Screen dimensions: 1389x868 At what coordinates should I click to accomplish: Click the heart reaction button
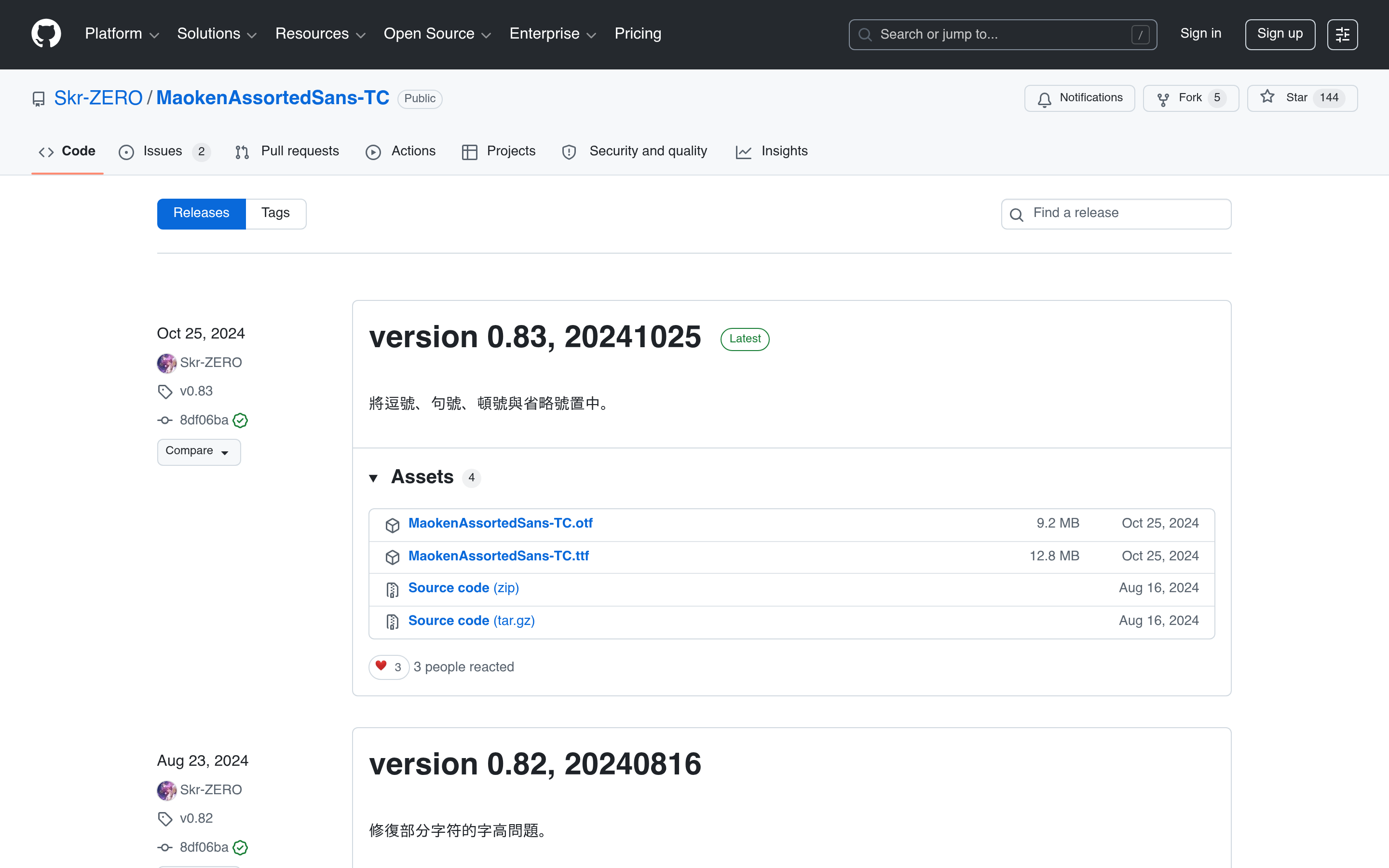389,667
